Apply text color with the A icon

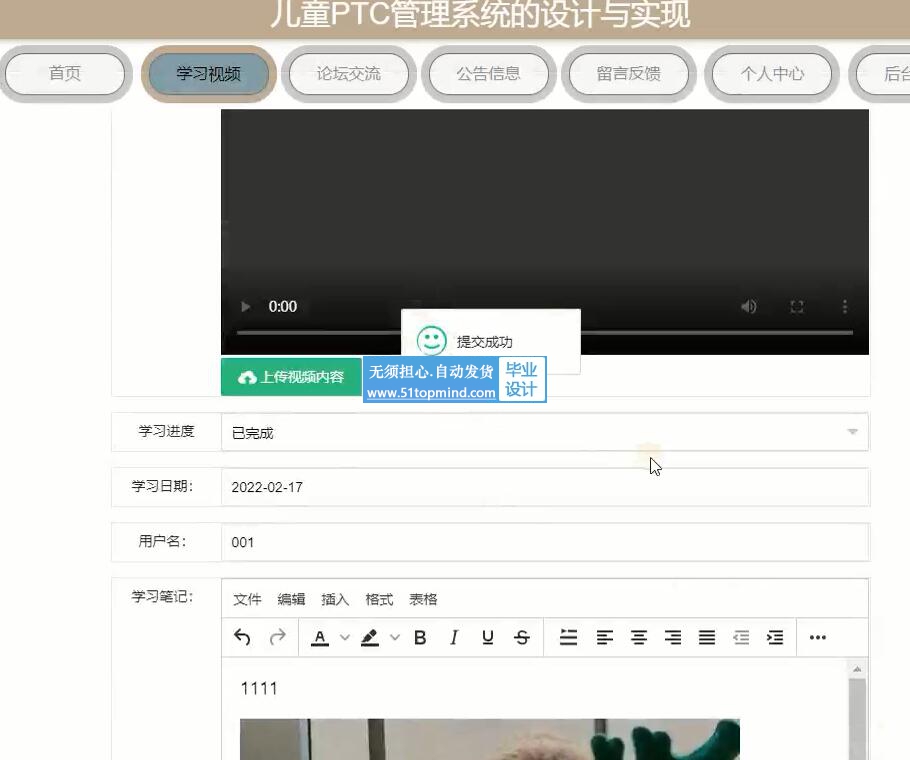point(319,638)
